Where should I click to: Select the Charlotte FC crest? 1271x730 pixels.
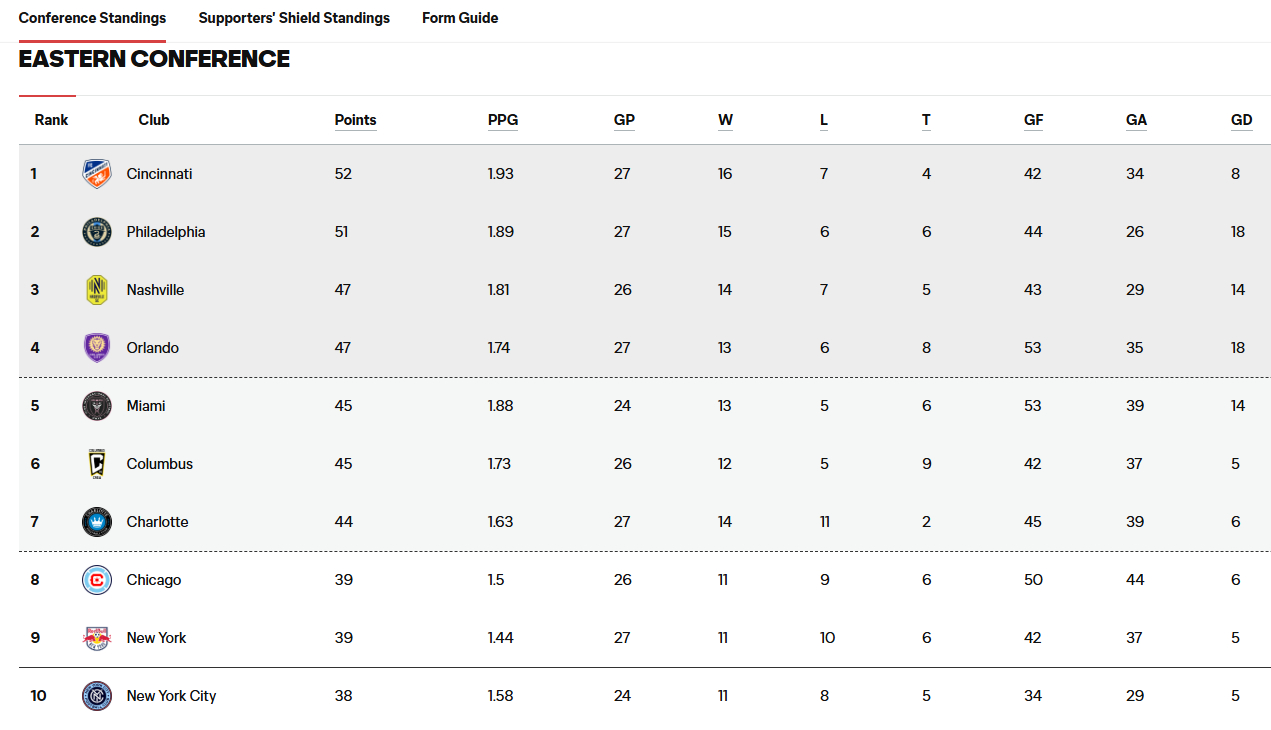pyautogui.click(x=97, y=522)
